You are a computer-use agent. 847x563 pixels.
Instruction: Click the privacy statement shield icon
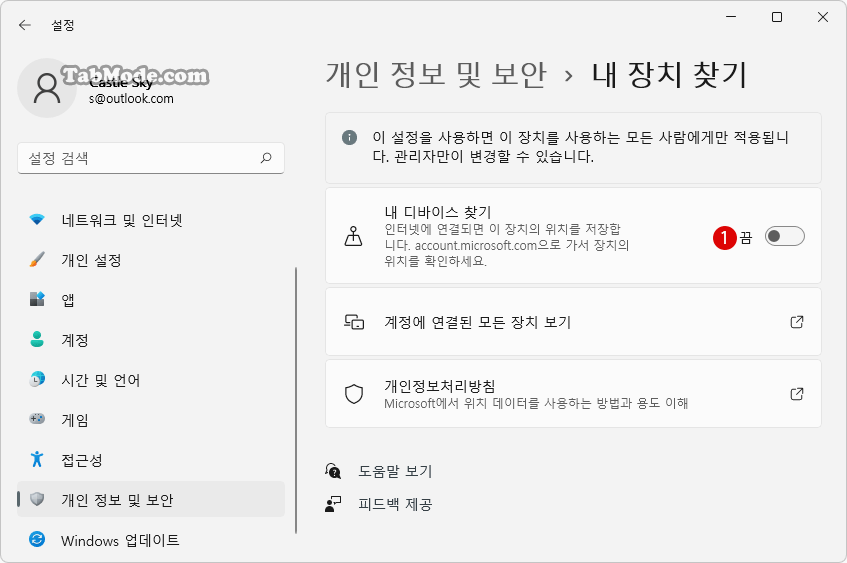click(x=354, y=394)
